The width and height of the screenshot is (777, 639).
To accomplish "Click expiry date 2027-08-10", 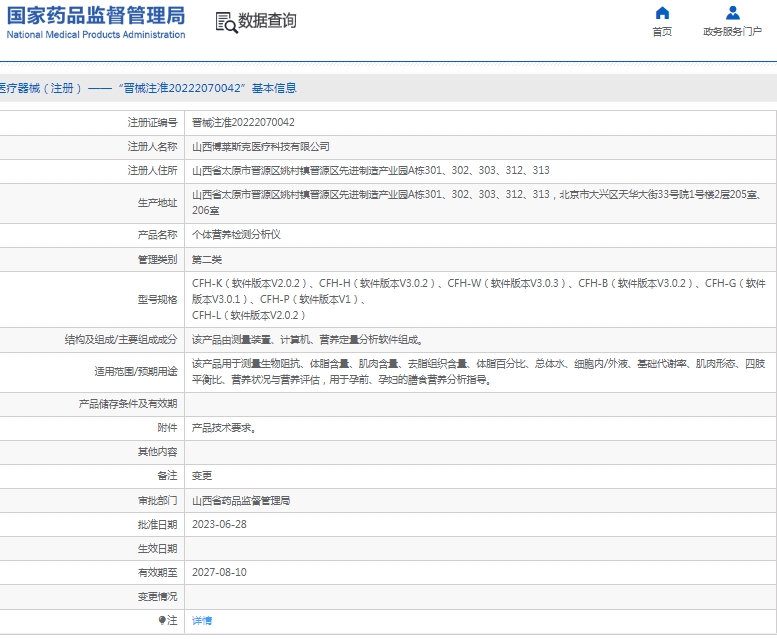I will pyautogui.click(x=219, y=573).
